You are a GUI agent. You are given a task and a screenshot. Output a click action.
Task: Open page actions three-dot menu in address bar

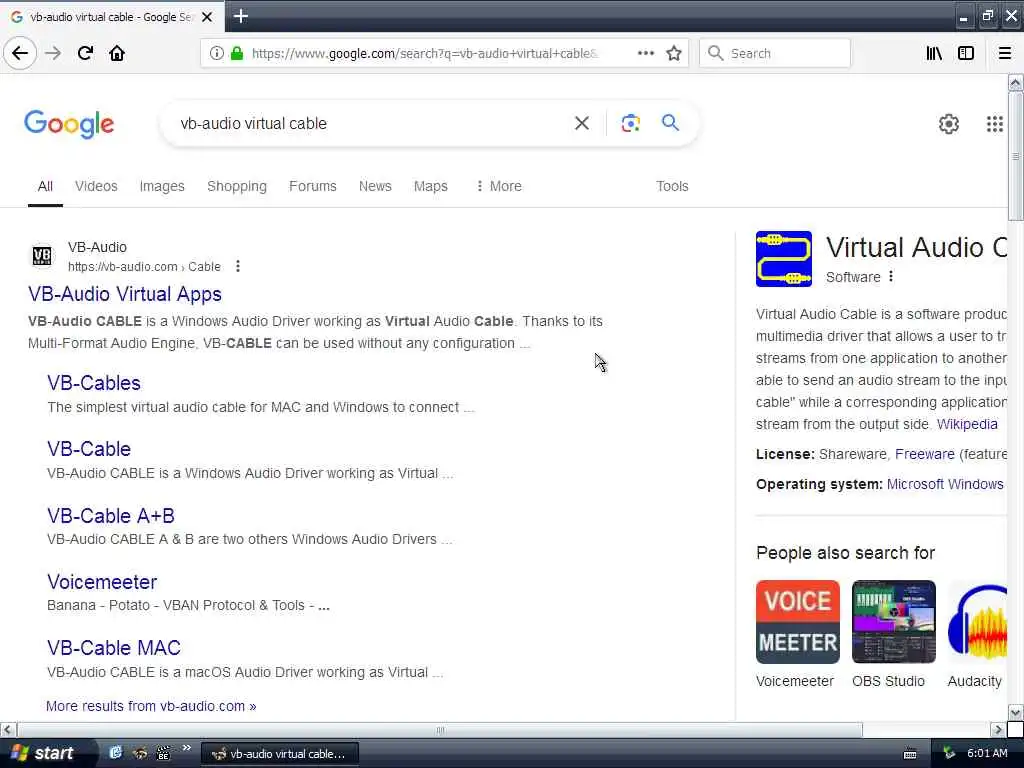[646, 53]
